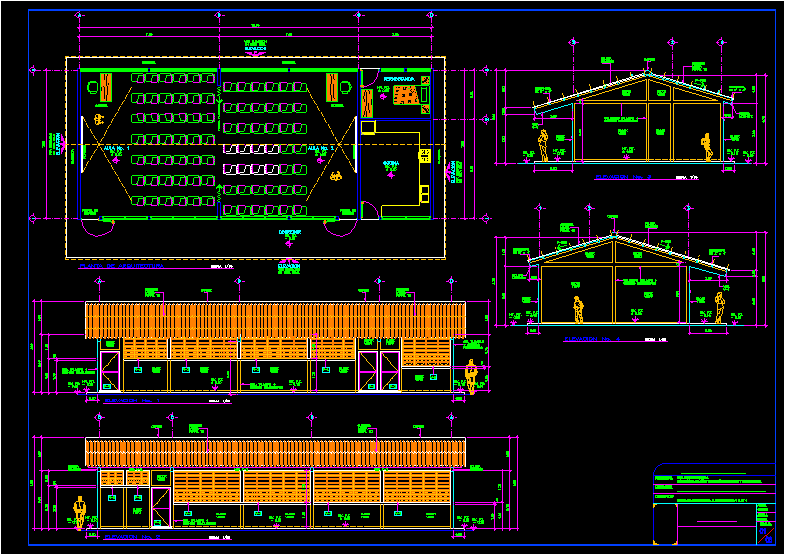Select human figure at left of Elevacion No. 3

(x=79, y=511)
